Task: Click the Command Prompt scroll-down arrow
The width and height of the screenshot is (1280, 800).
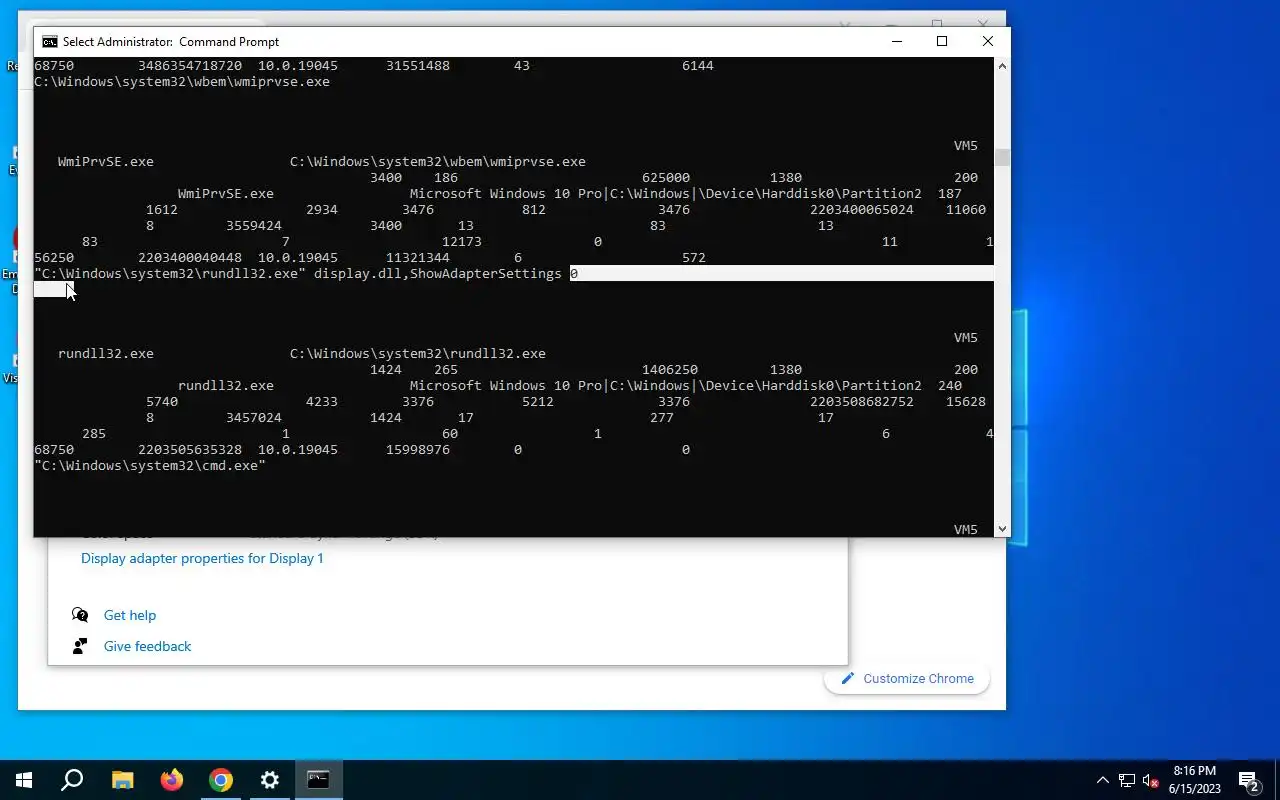Action: [x=1002, y=529]
